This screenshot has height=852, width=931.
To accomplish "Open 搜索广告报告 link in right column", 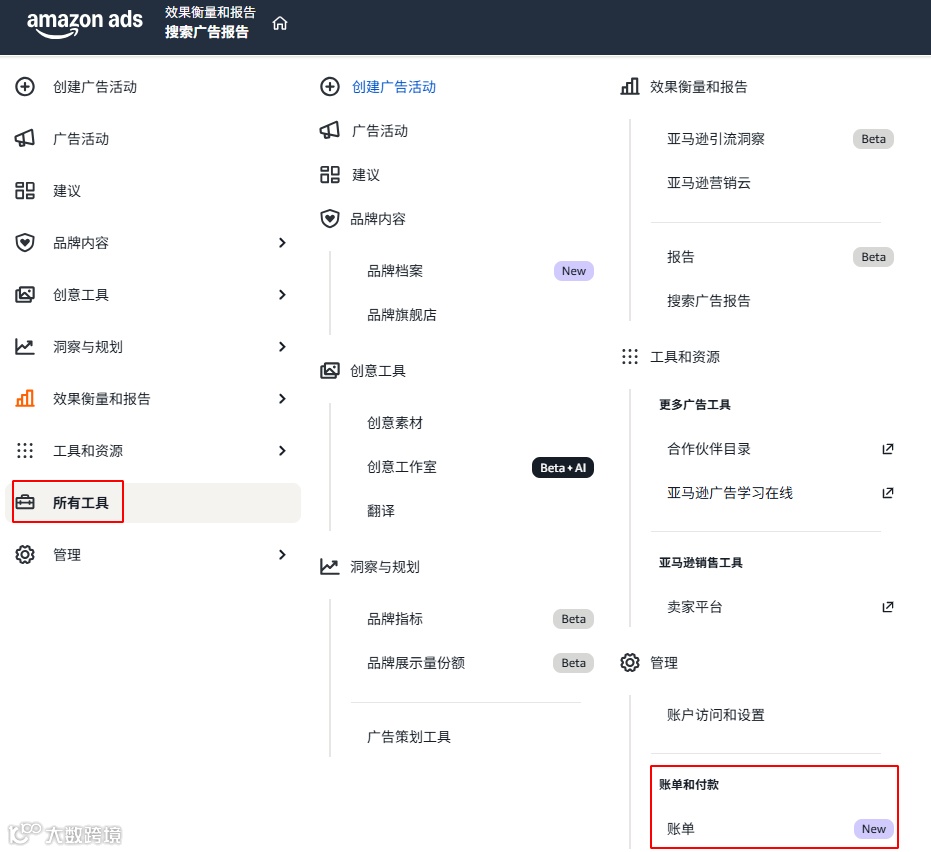I will pos(709,300).
